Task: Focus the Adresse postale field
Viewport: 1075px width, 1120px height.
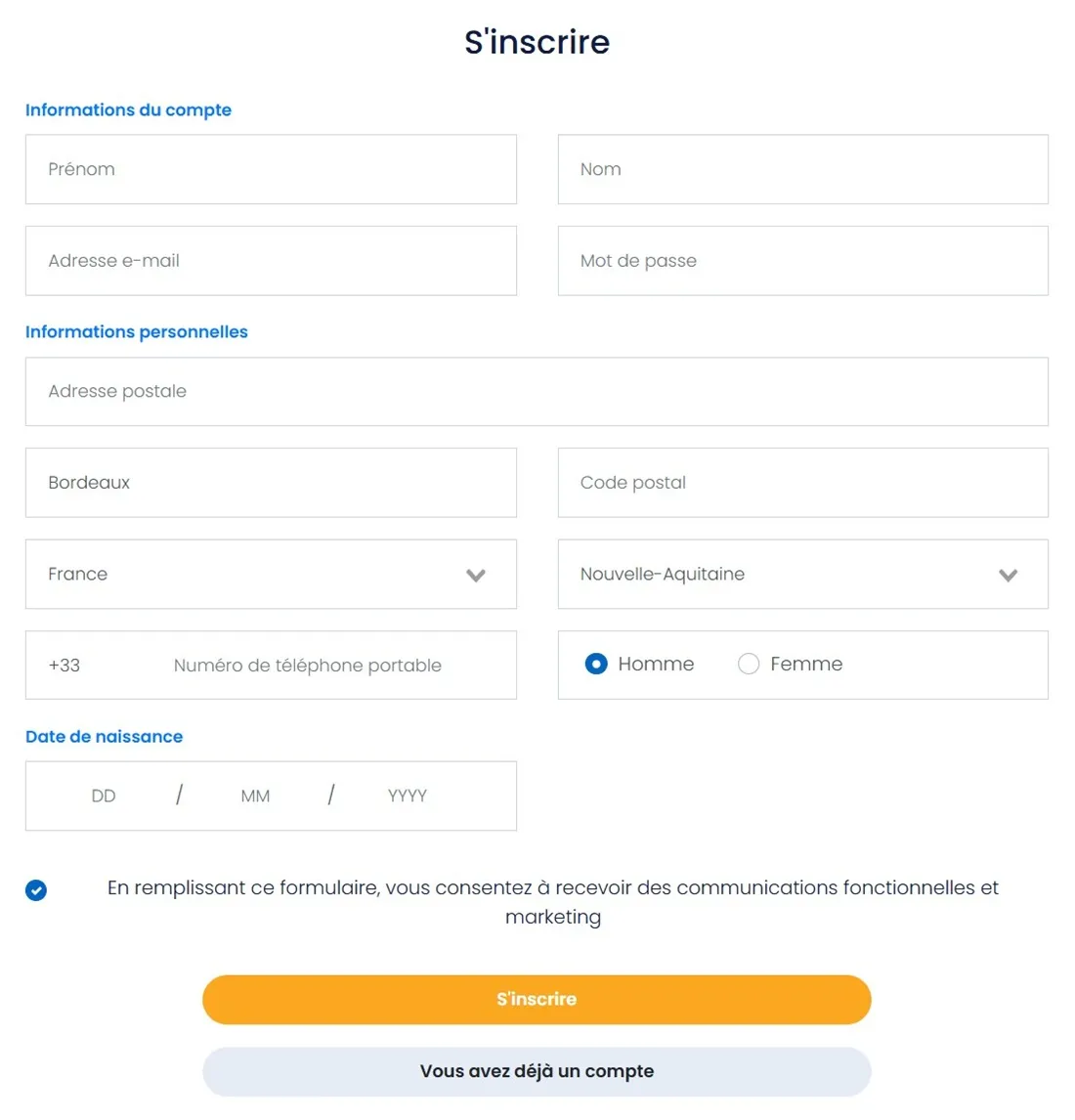Action: click(x=537, y=392)
